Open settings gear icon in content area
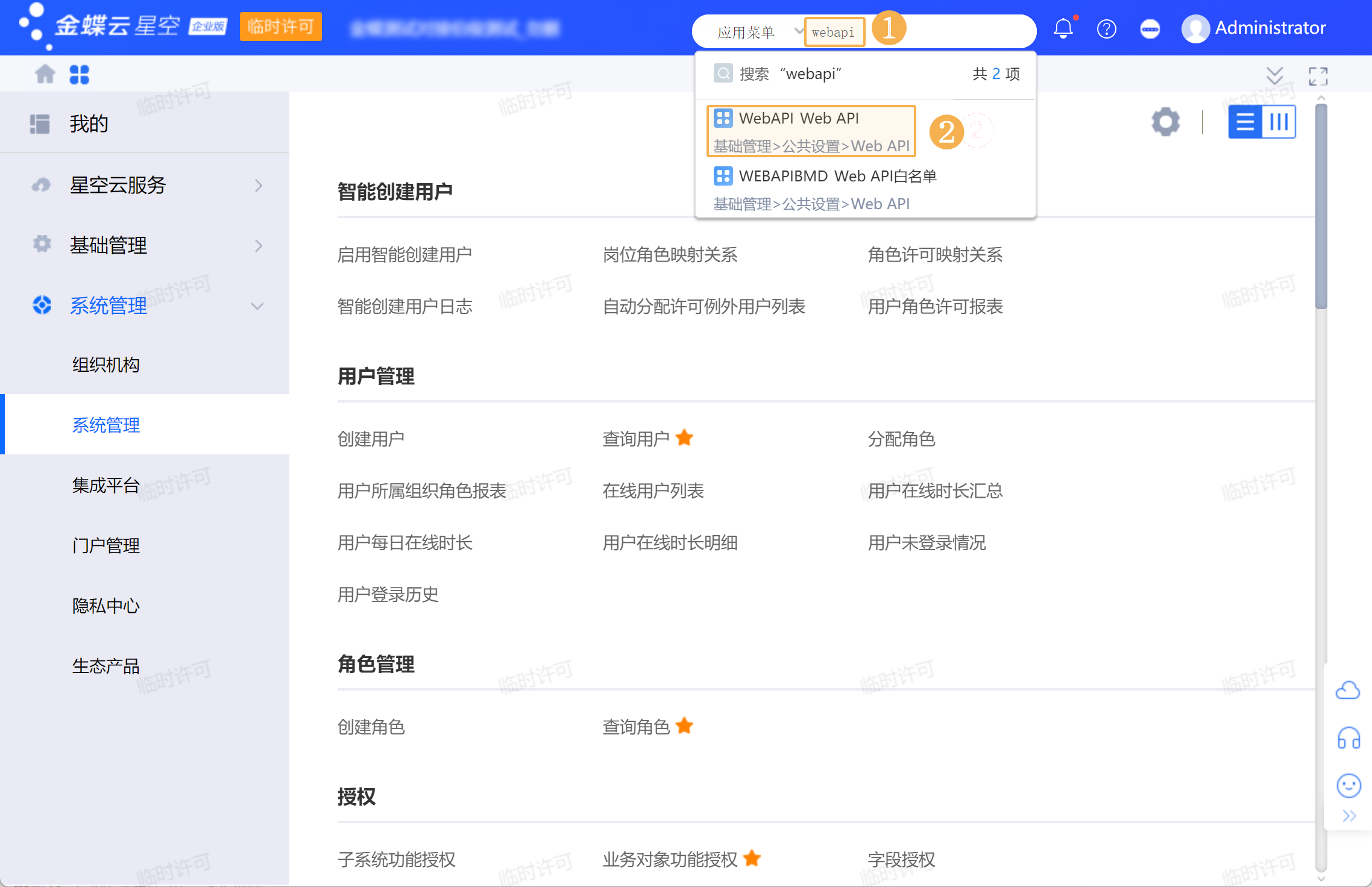This screenshot has width=1372, height=887. 1165,122
